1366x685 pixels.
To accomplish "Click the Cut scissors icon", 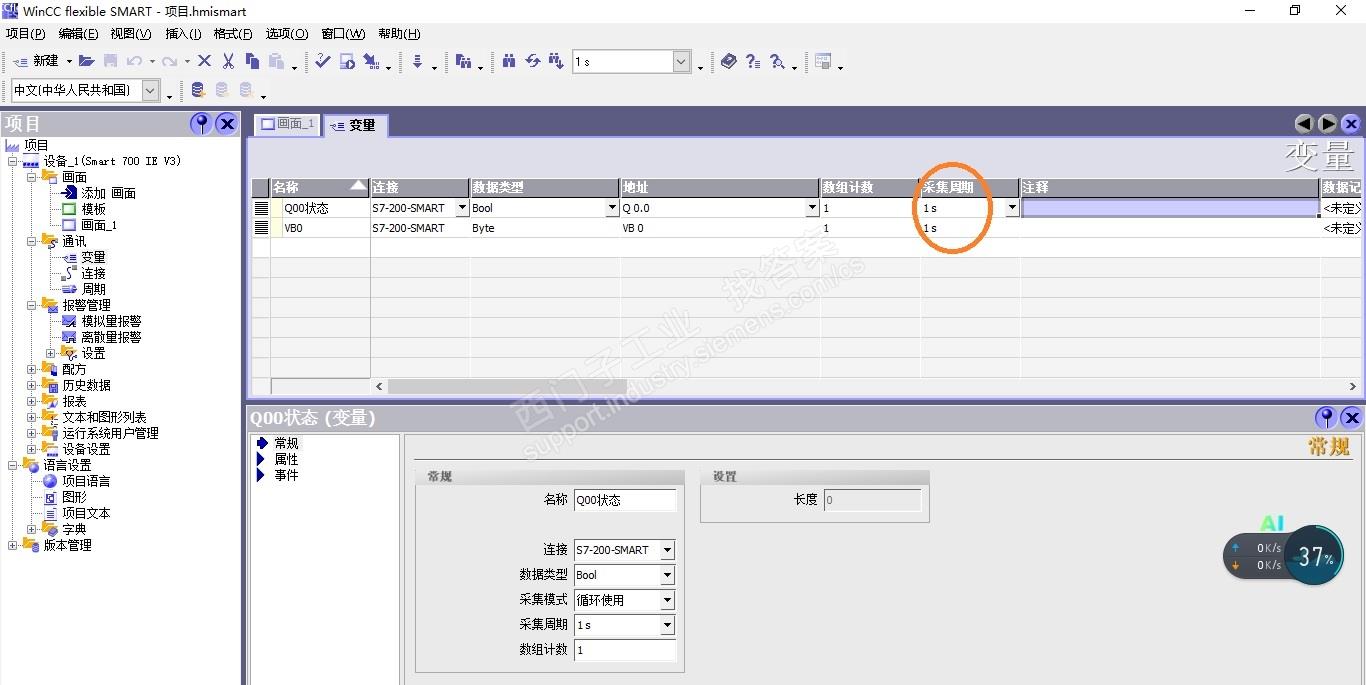I will point(229,61).
